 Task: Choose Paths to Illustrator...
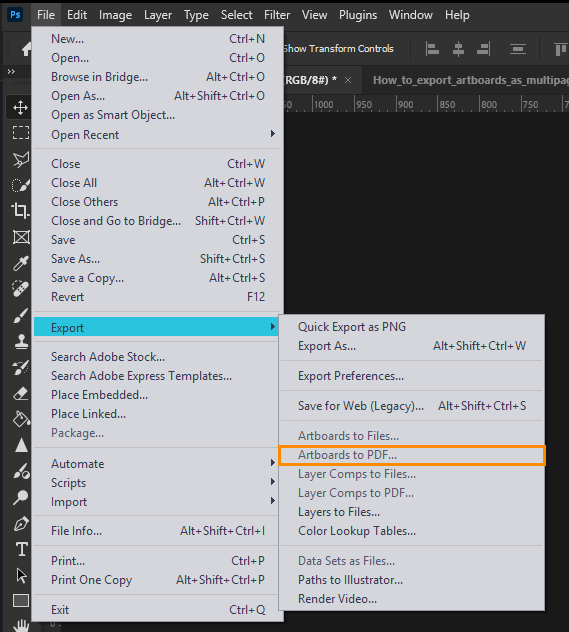(412, 580)
